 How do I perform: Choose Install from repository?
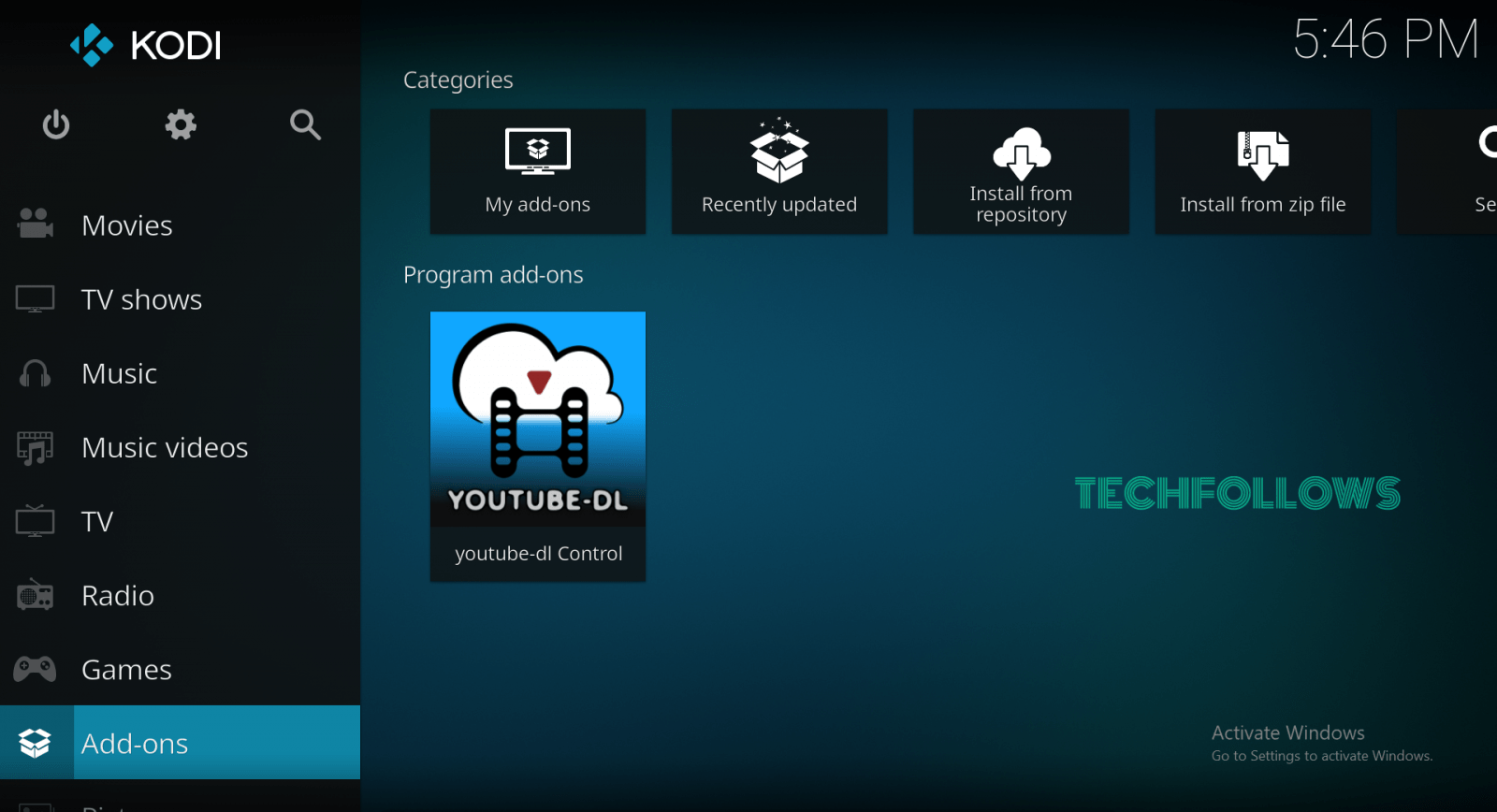pyautogui.click(x=1021, y=171)
